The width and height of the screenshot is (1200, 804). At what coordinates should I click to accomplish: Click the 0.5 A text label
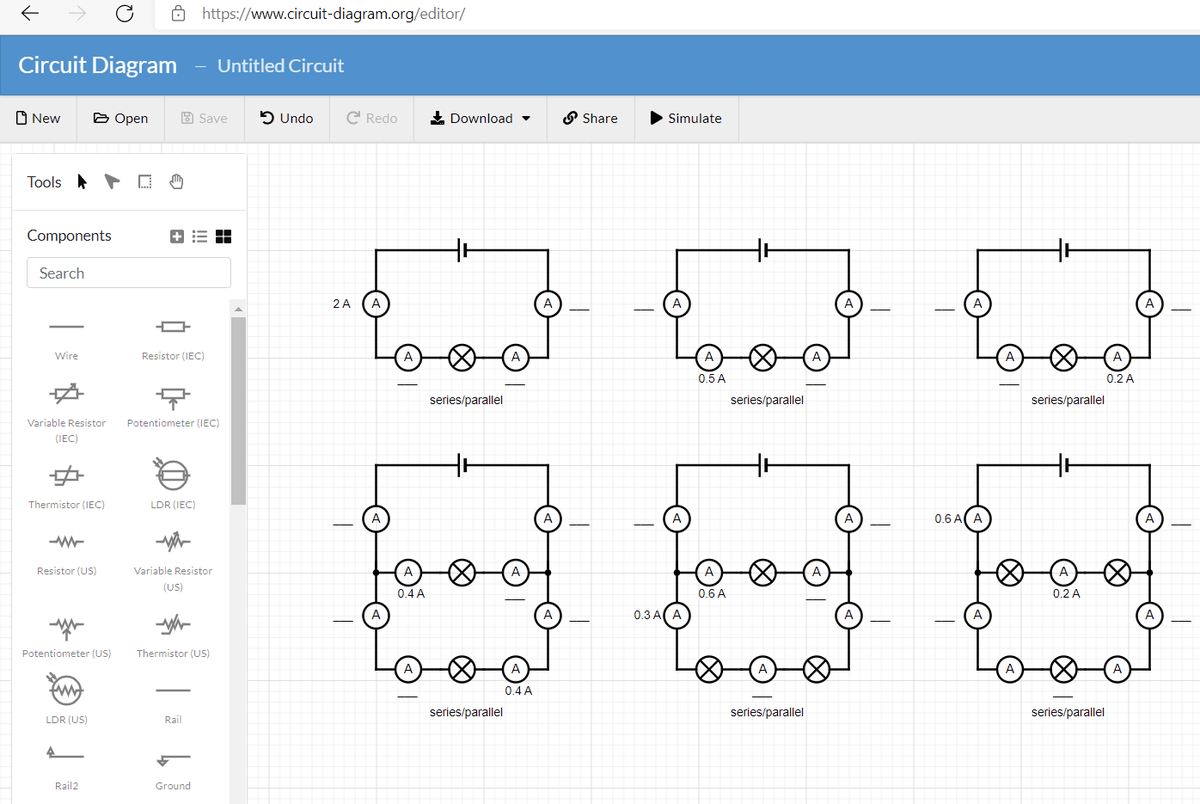point(712,379)
